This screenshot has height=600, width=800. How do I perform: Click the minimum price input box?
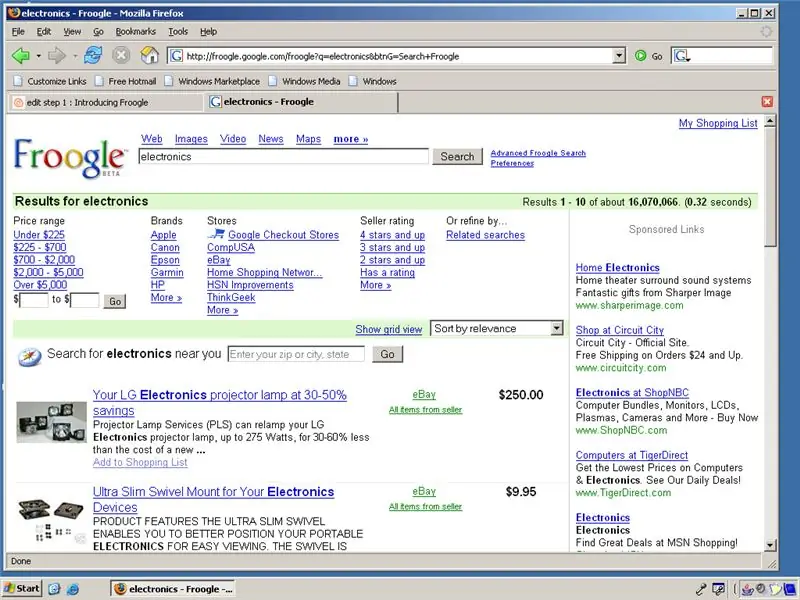pyautogui.click(x=34, y=300)
